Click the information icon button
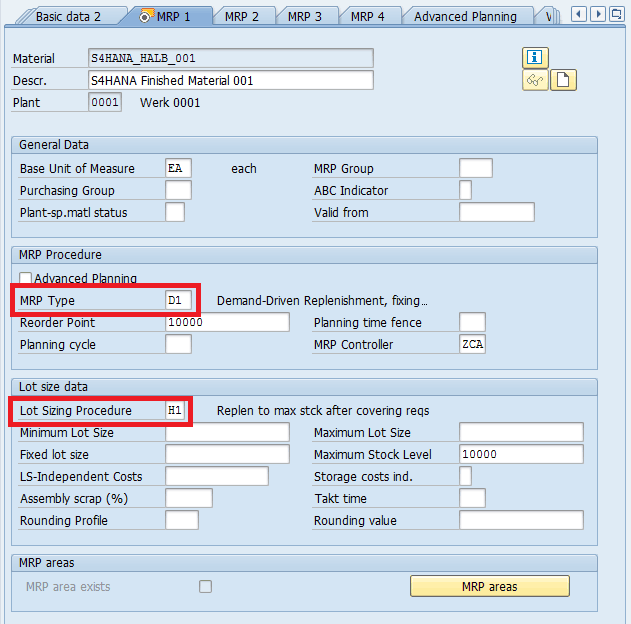The height and width of the screenshot is (624, 631). pos(536,57)
